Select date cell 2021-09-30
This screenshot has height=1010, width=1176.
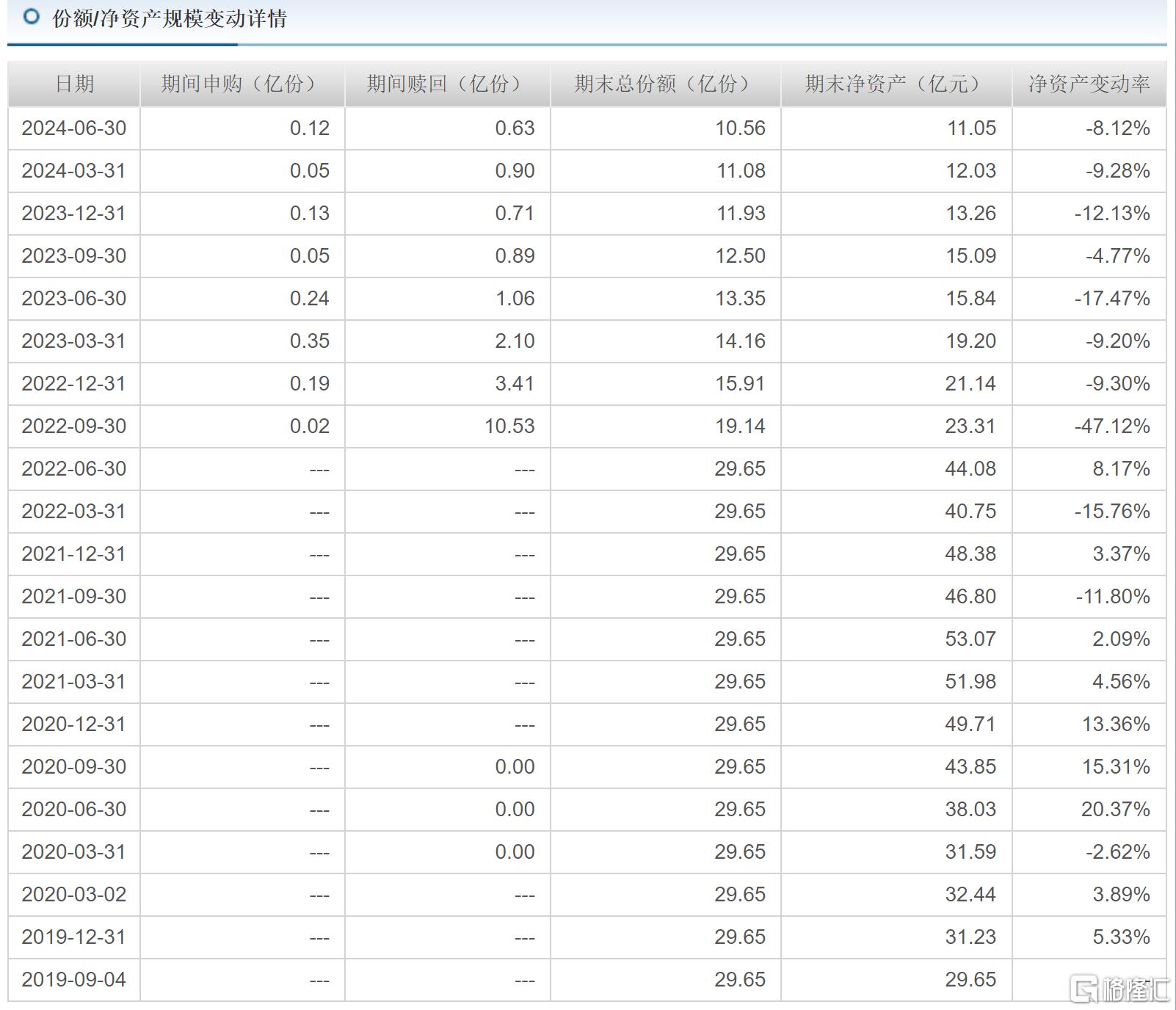point(74,597)
